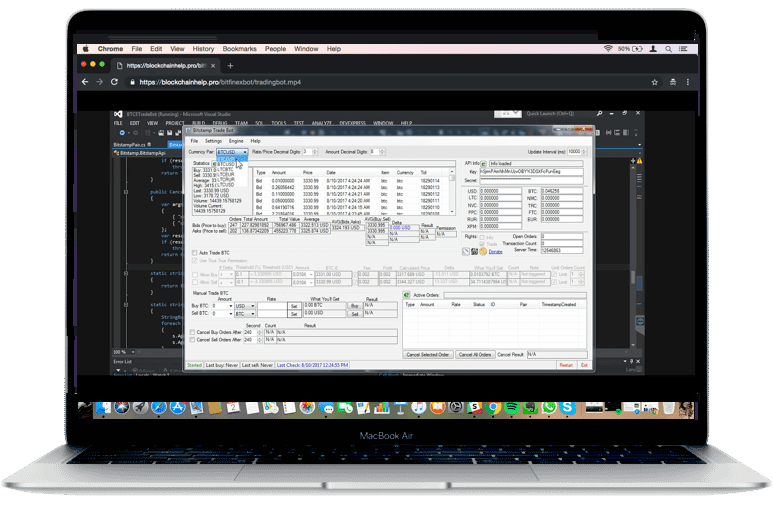
Task: Click the Cancel All Orders button
Action: pos(475,355)
